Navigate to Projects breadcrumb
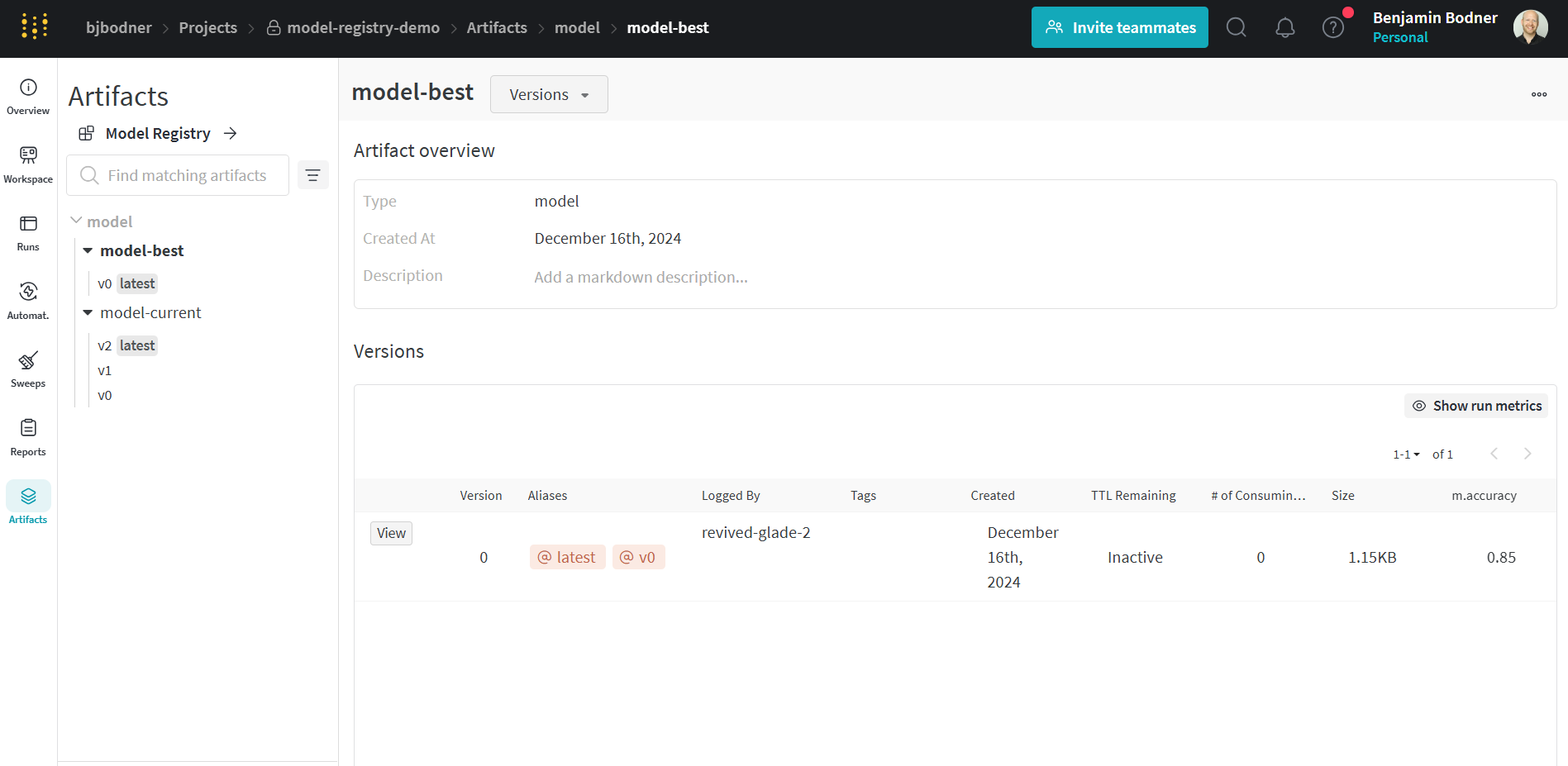This screenshot has width=1568, height=766. click(x=207, y=27)
